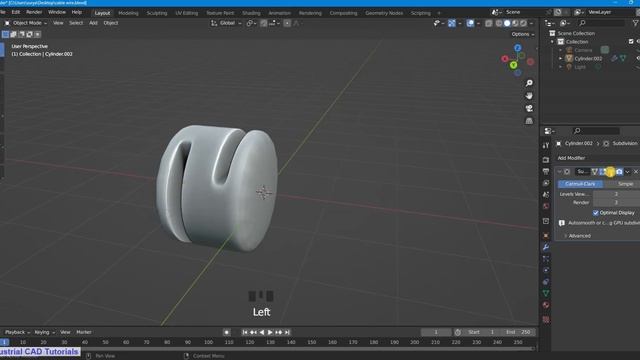This screenshot has height=360, width=640.
Task: Expand Cylinder.002 in outliner
Action: pyautogui.click(x=560, y=59)
